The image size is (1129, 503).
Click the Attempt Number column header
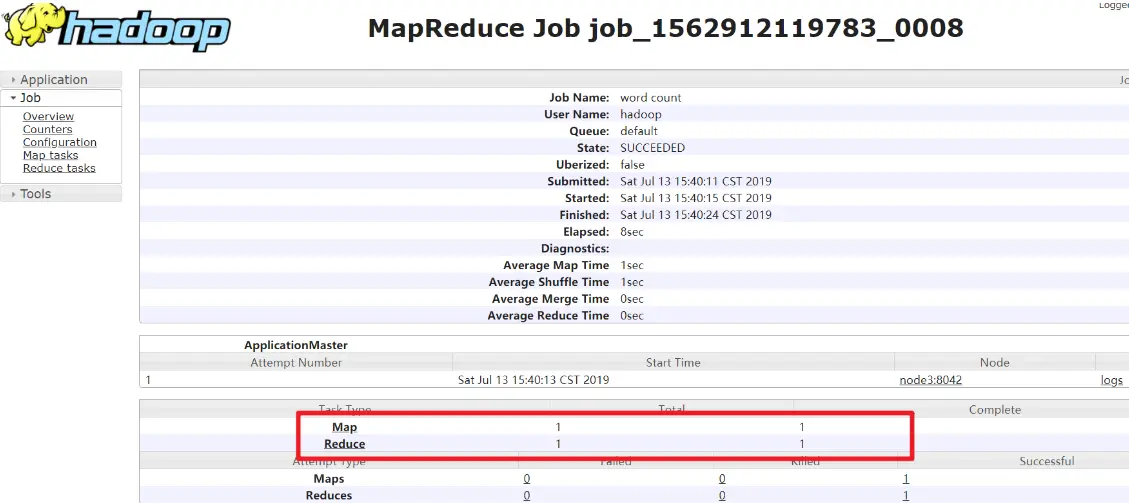(x=296, y=363)
